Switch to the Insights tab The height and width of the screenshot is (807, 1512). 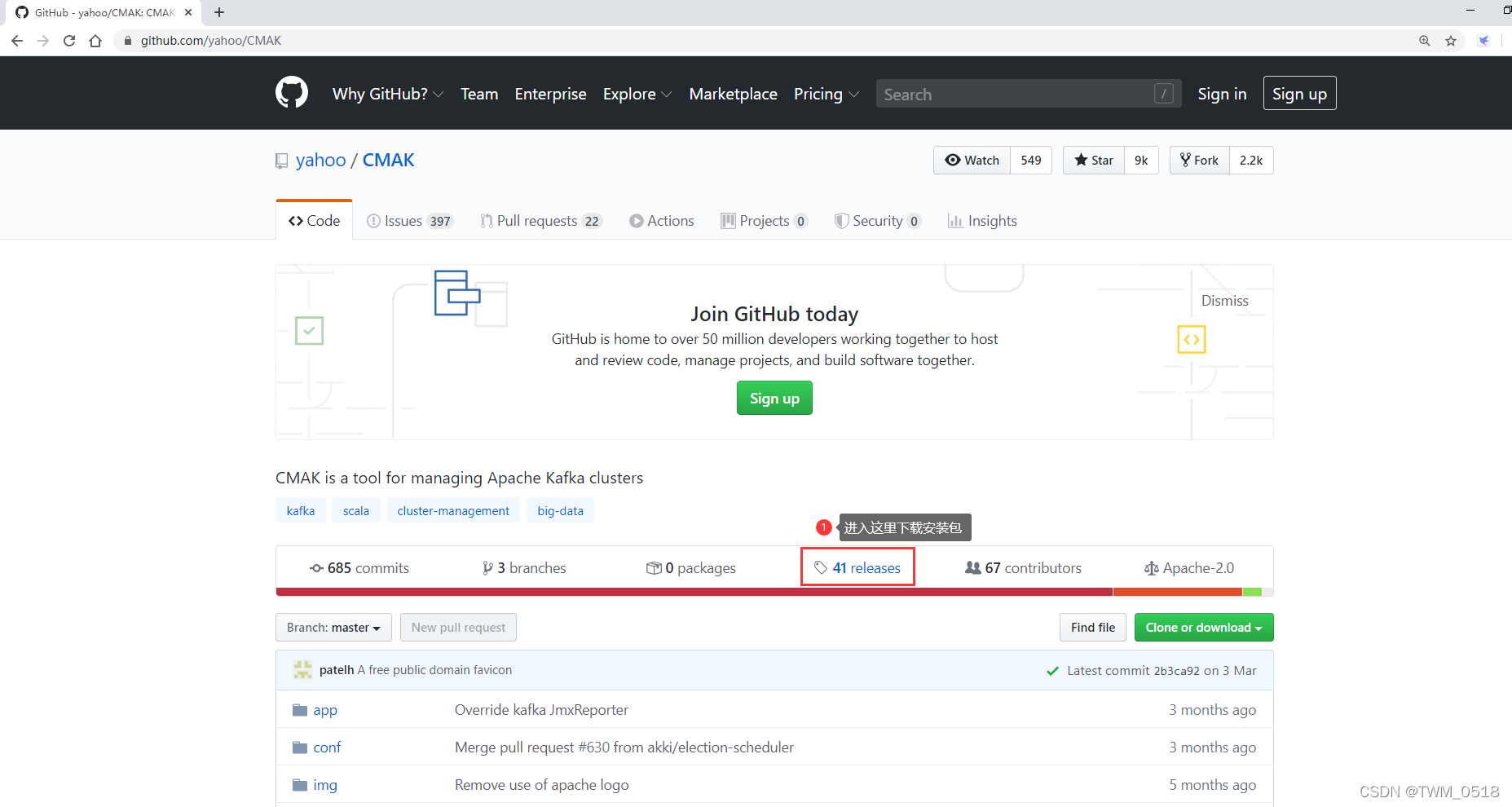[982, 221]
